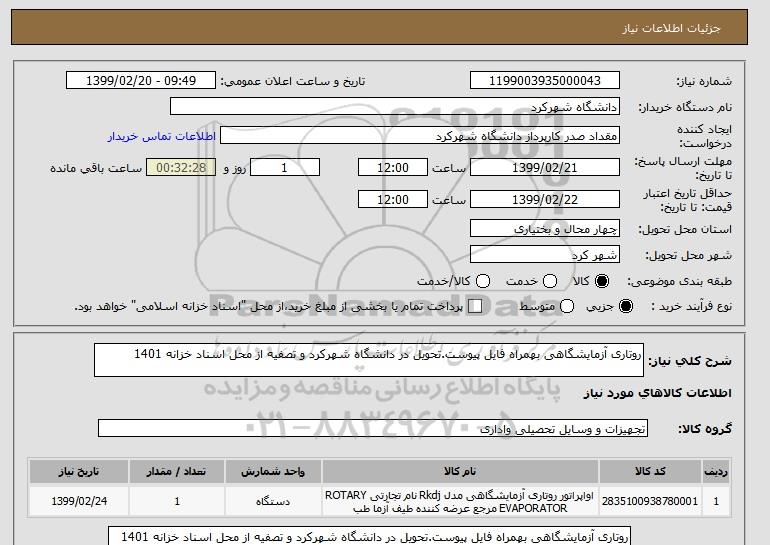Click the delivery city field شهر کرد
This screenshot has height=545, width=770.
(545, 254)
